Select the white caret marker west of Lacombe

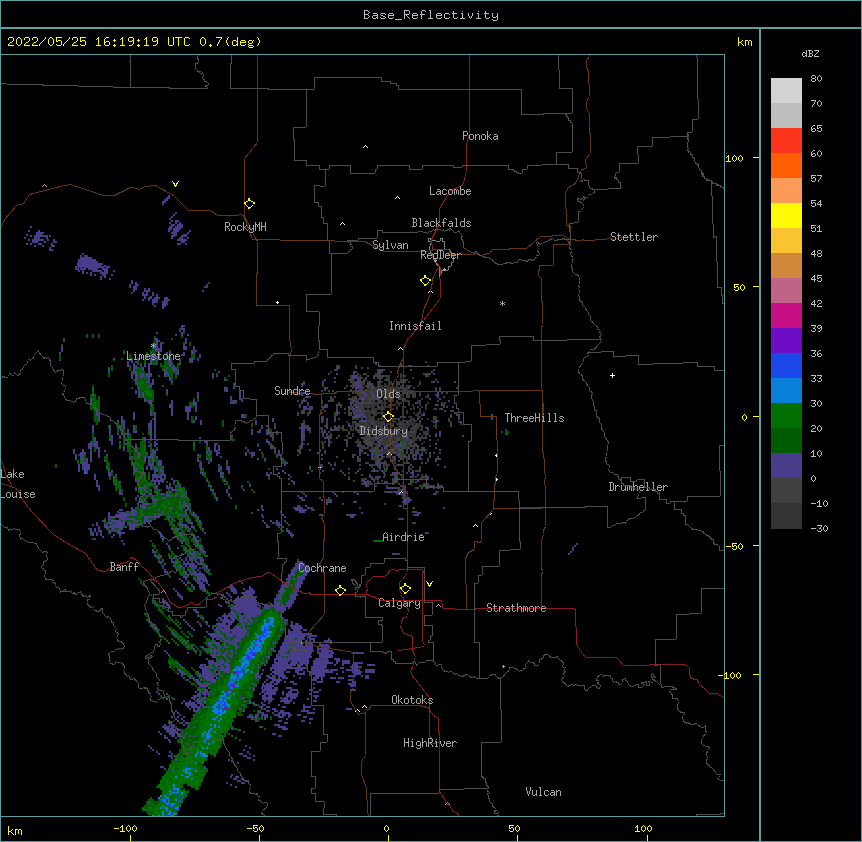click(x=397, y=198)
